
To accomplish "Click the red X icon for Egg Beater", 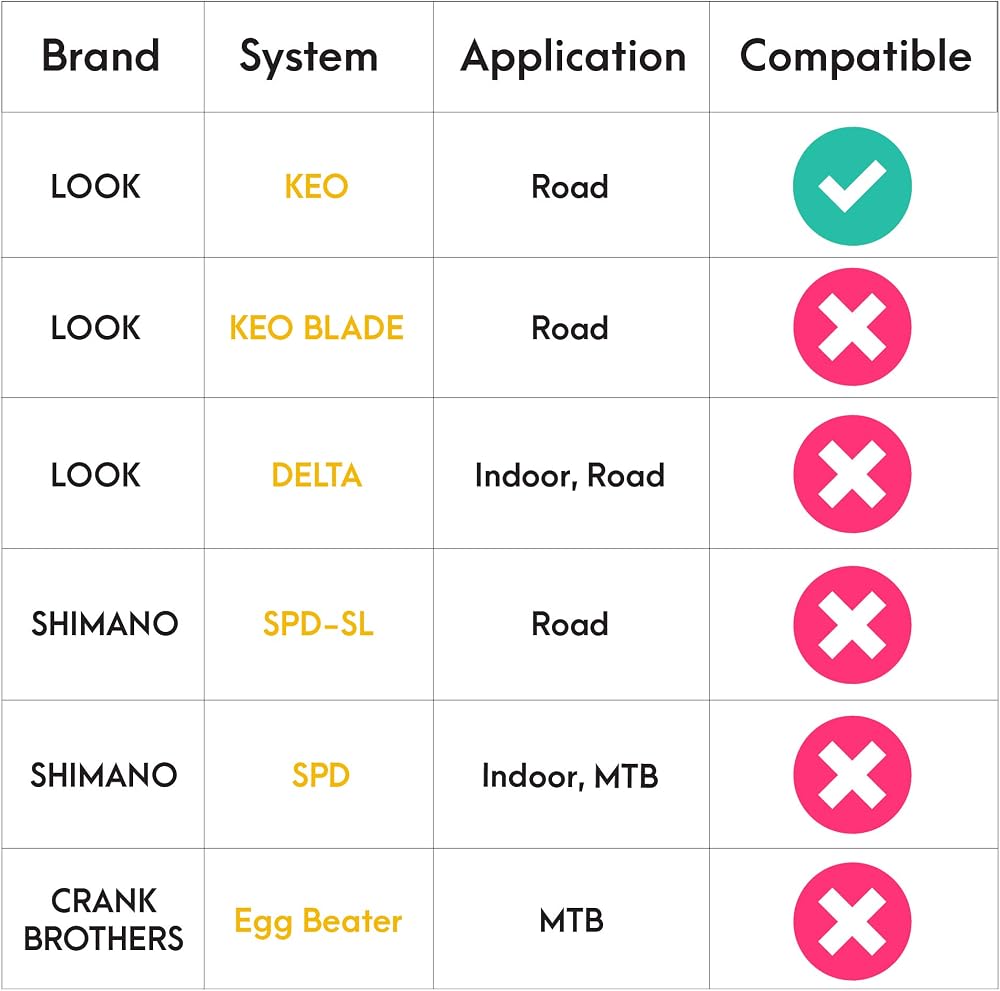I will pos(852,921).
